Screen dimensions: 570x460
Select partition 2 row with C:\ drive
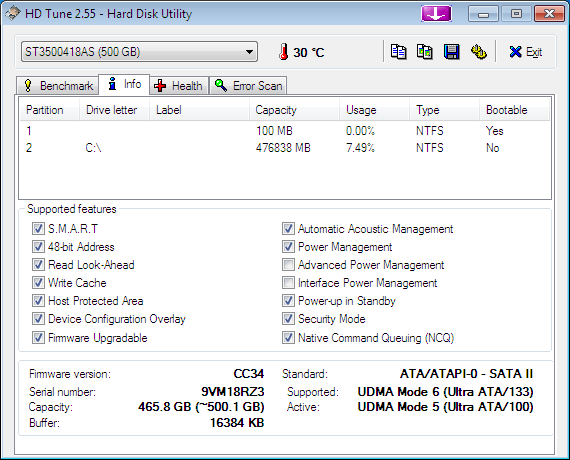284,148
